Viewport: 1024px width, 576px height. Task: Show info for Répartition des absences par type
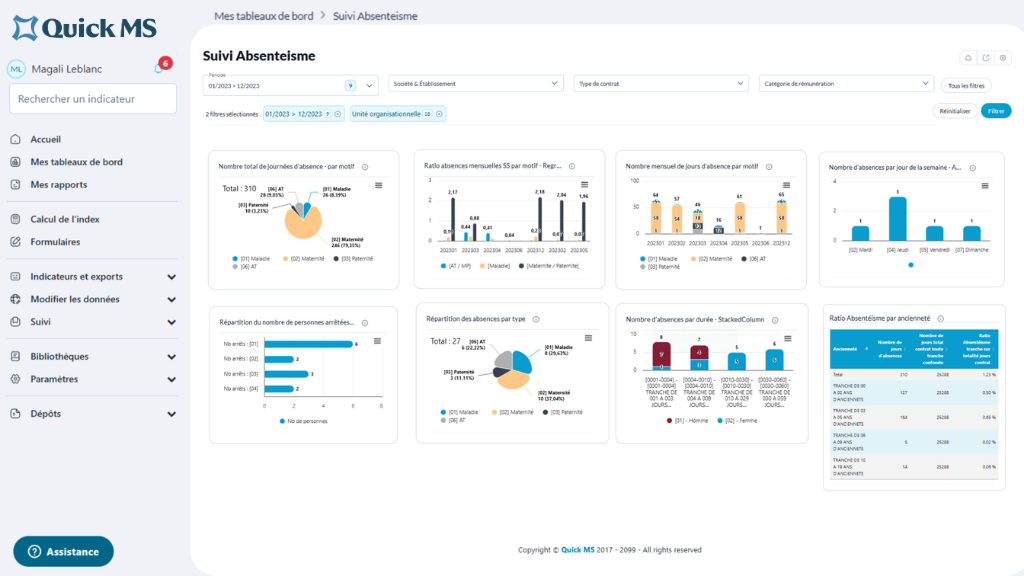536,319
